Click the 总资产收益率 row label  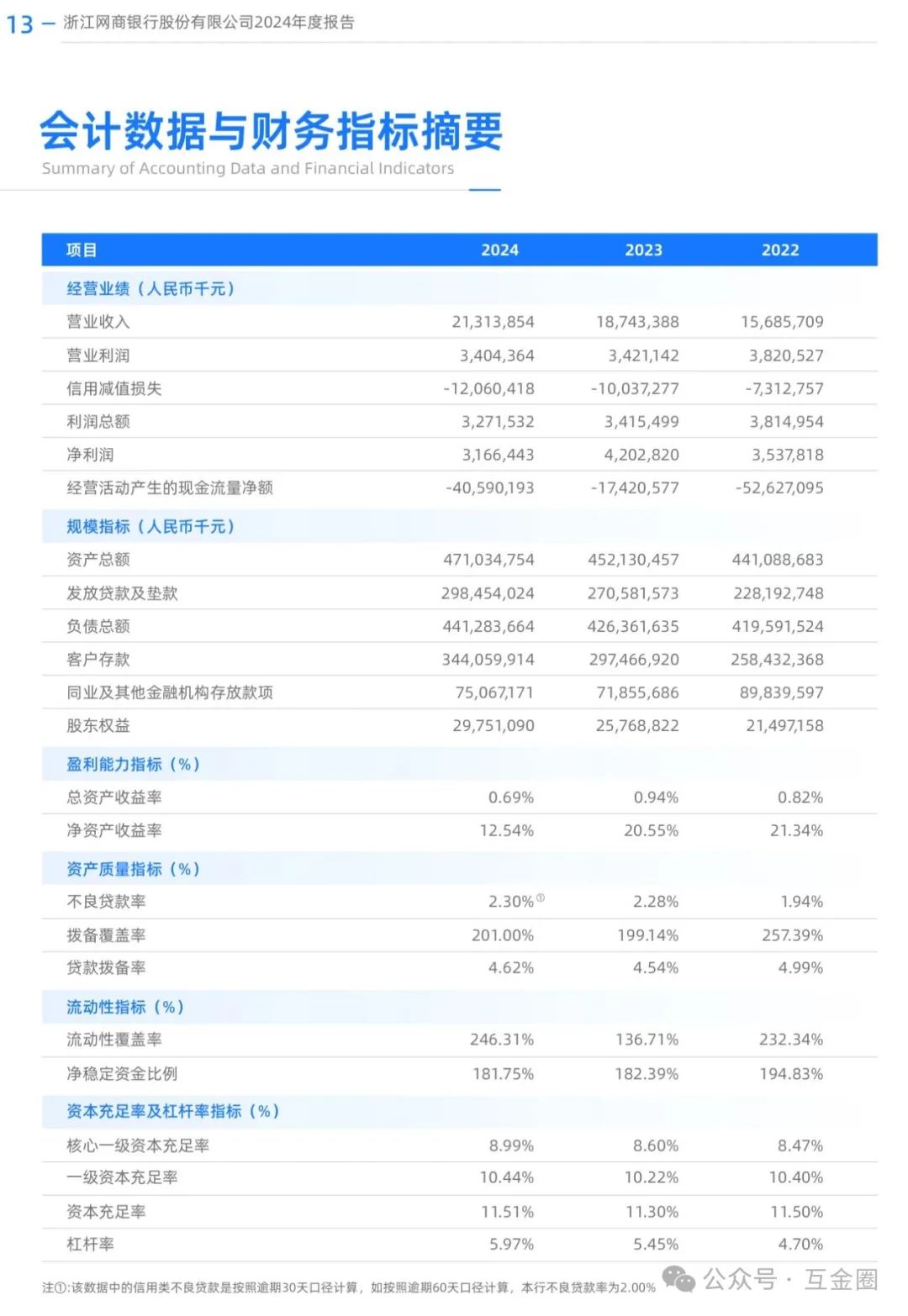(x=114, y=797)
